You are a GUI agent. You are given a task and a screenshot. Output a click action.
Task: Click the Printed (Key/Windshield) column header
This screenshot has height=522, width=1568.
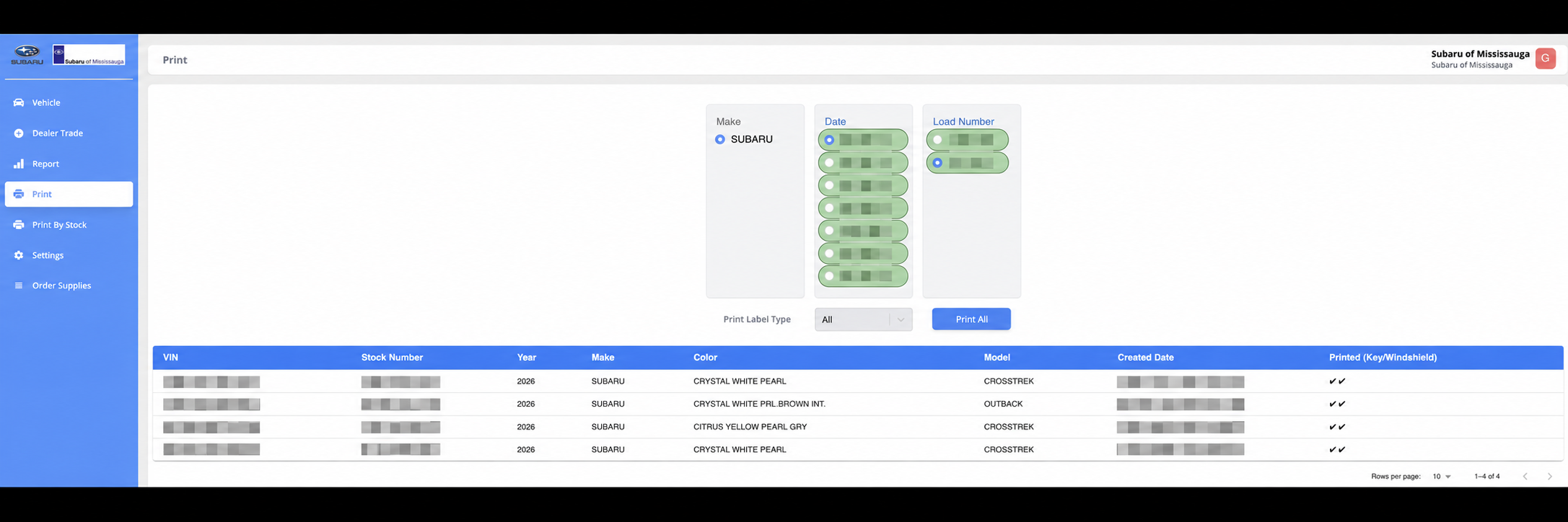1383,358
